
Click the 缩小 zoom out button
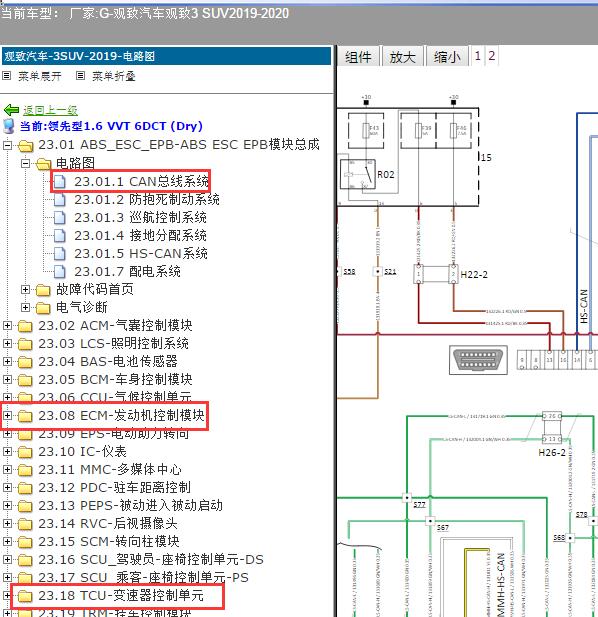click(x=447, y=57)
